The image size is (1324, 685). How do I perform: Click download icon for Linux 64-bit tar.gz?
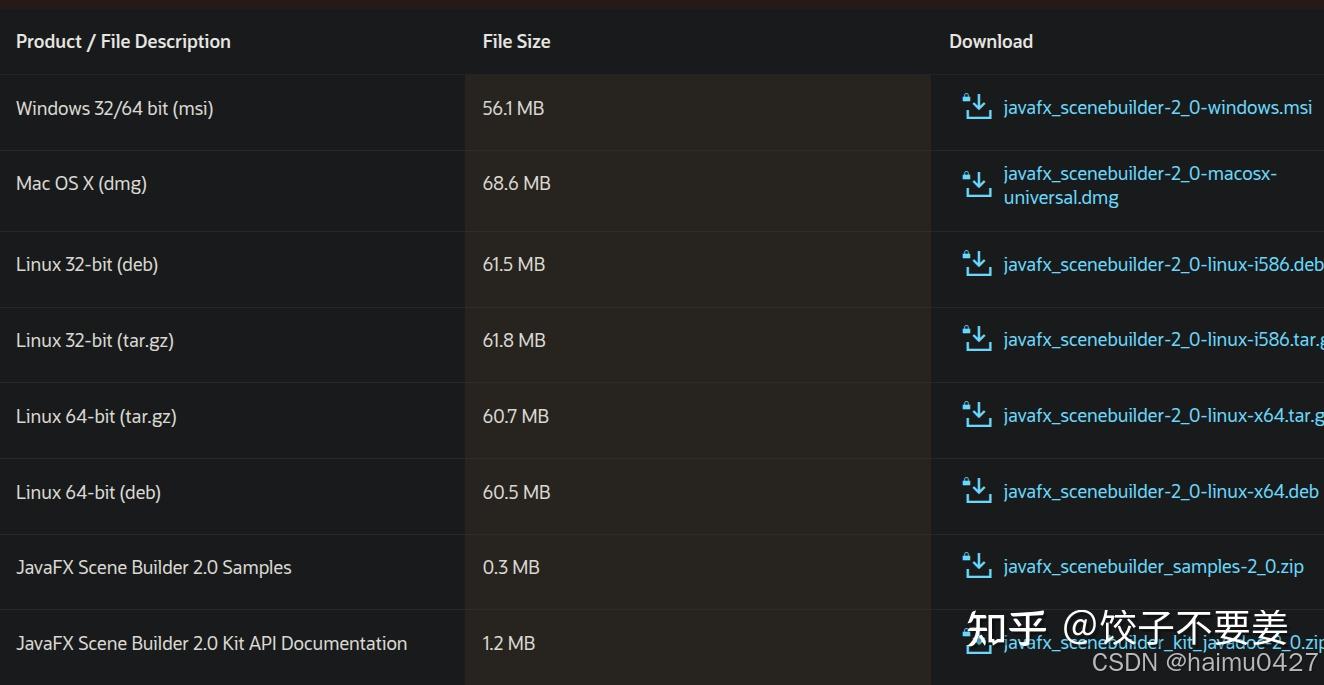976,415
